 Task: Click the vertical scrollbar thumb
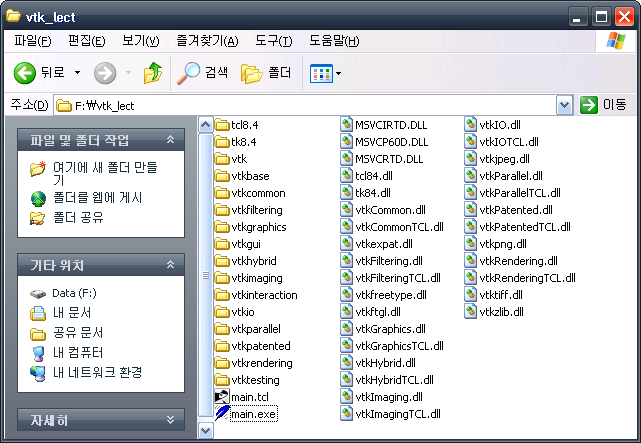tap(205, 275)
